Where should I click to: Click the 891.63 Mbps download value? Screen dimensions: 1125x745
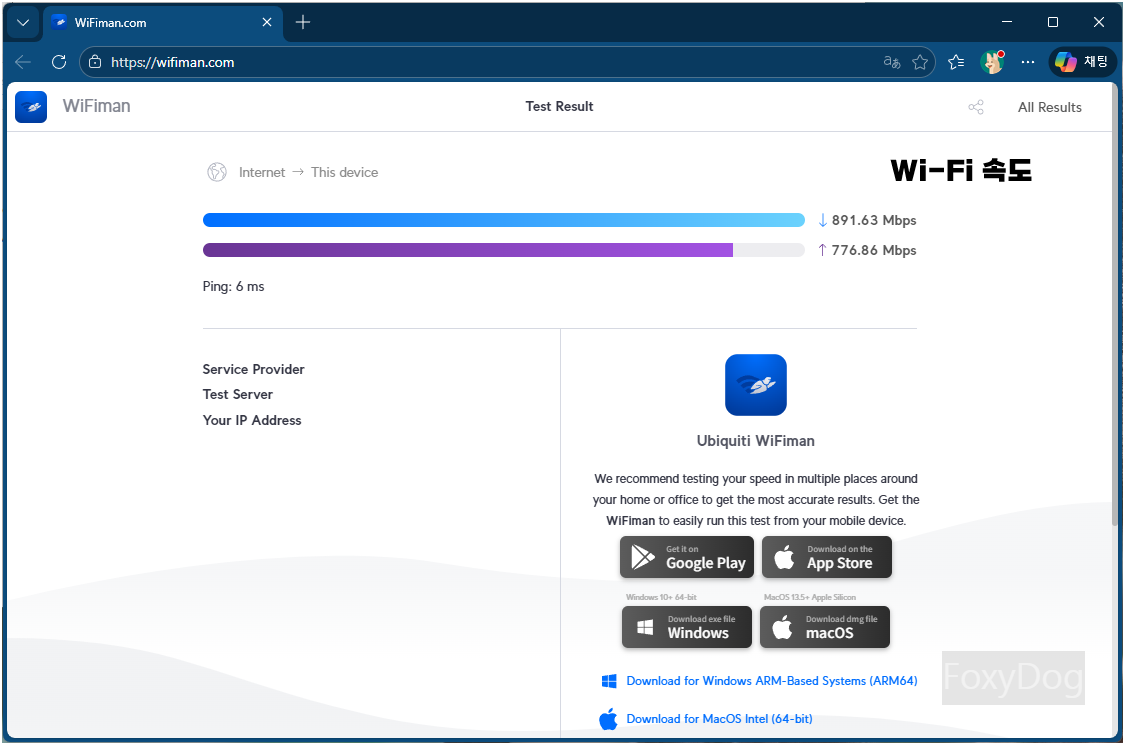pos(873,220)
